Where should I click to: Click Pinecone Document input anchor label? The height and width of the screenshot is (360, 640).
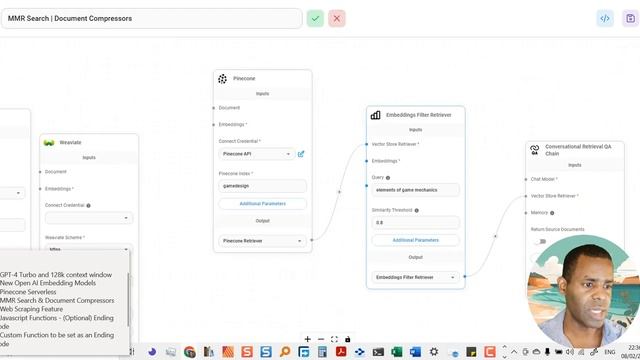[229, 108]
